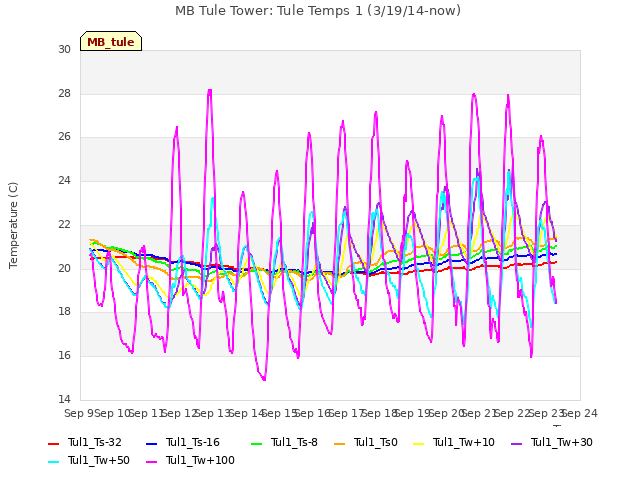Viewport: 640px width, 480px height.
Task: Click the chart title text
Action: [318, 11]
